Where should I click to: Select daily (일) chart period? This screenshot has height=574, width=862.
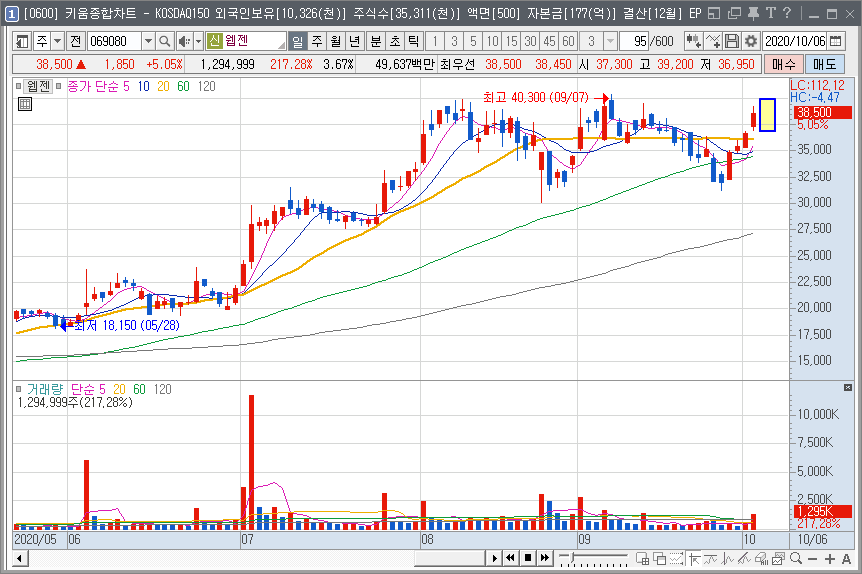click(x=297, y=41)
